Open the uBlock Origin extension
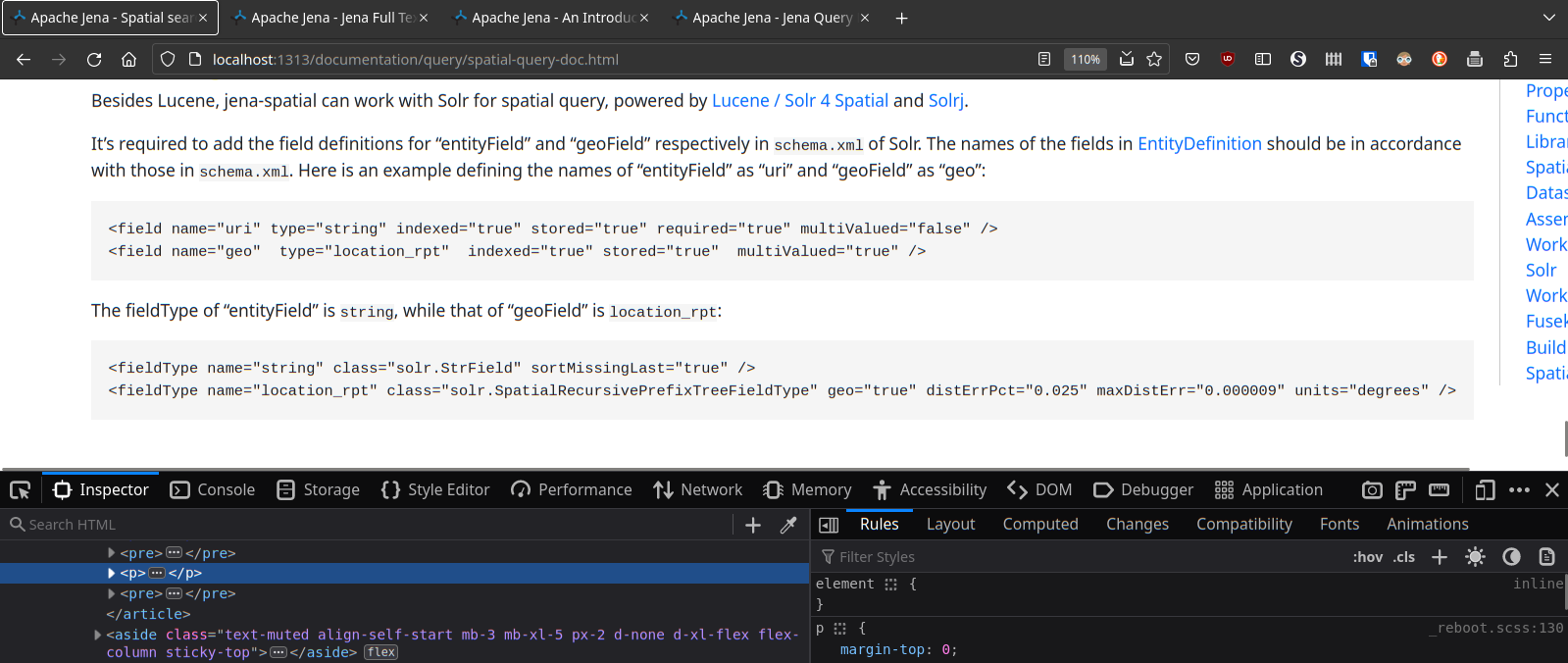The height and width of the screenshot is (663, 1568). (1228, 59)
